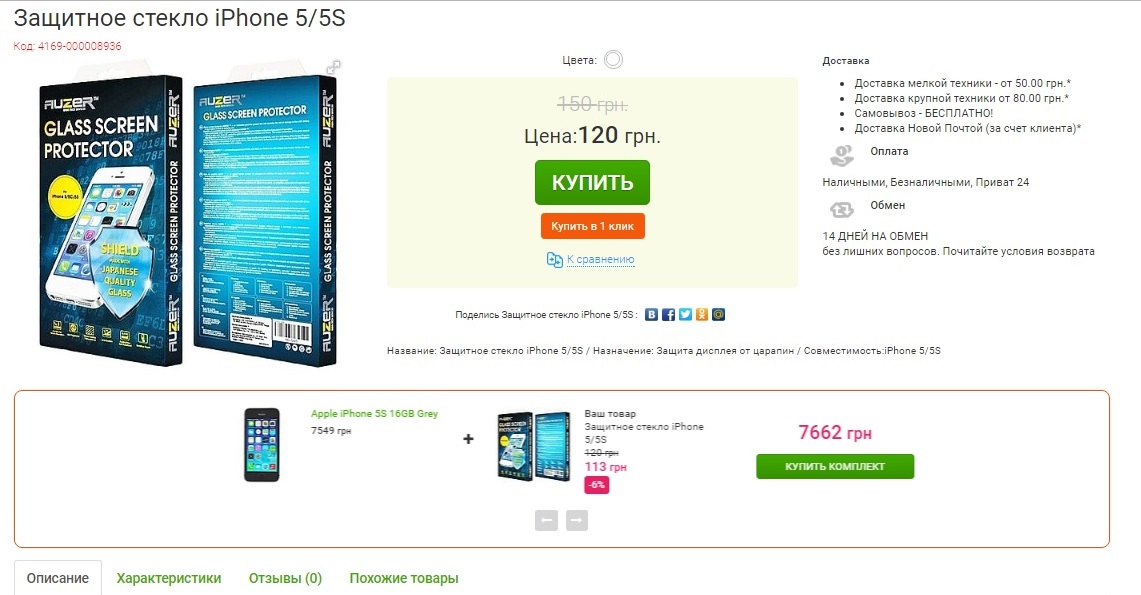Click the Оплата payment icon

[842, 156]
